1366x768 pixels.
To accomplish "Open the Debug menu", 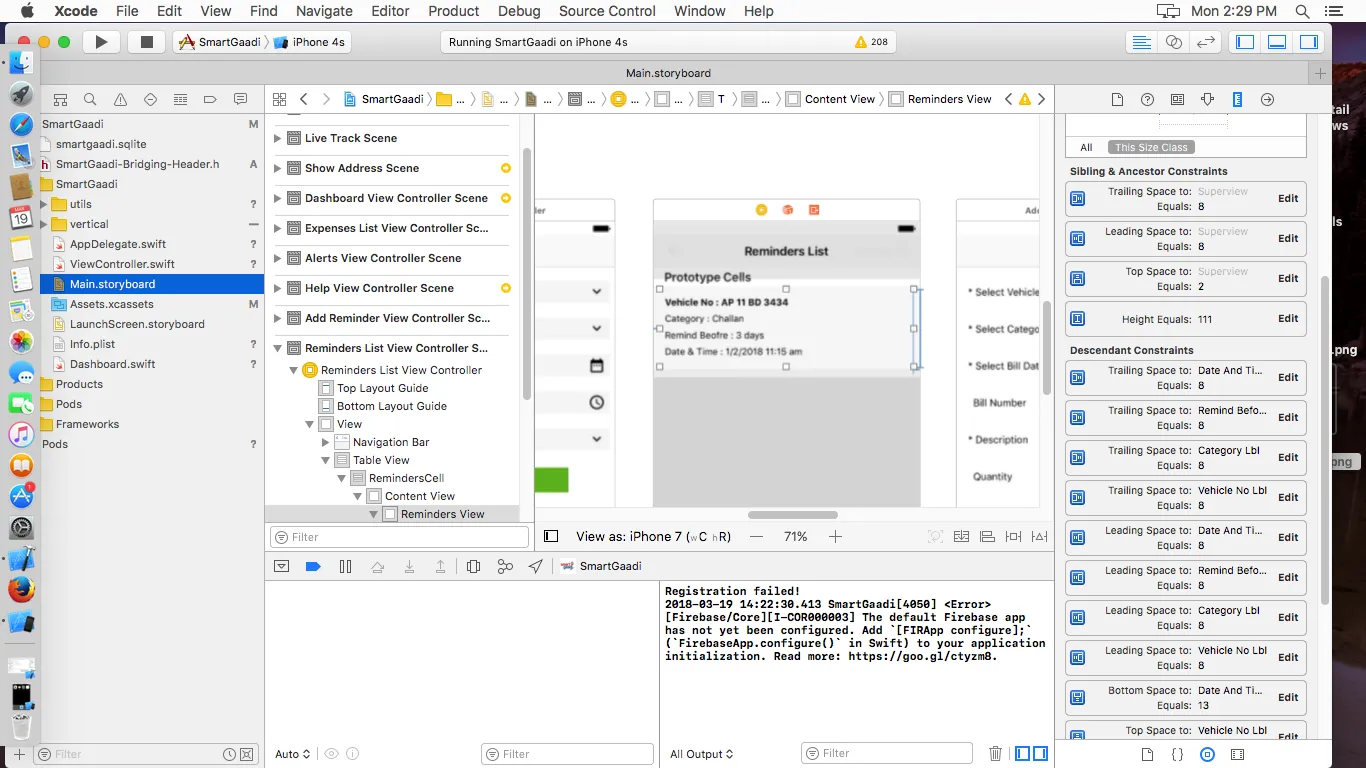I will tap(519, 11).
